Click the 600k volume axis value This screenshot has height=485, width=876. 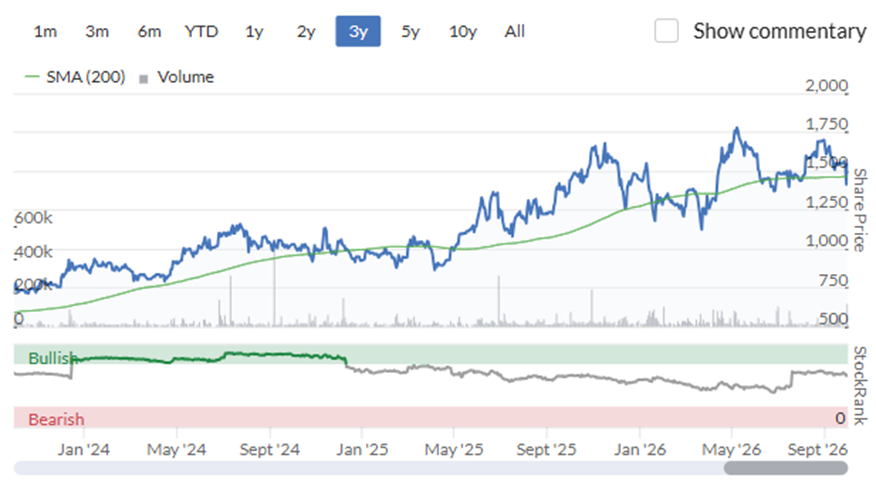tap(34, 217)
